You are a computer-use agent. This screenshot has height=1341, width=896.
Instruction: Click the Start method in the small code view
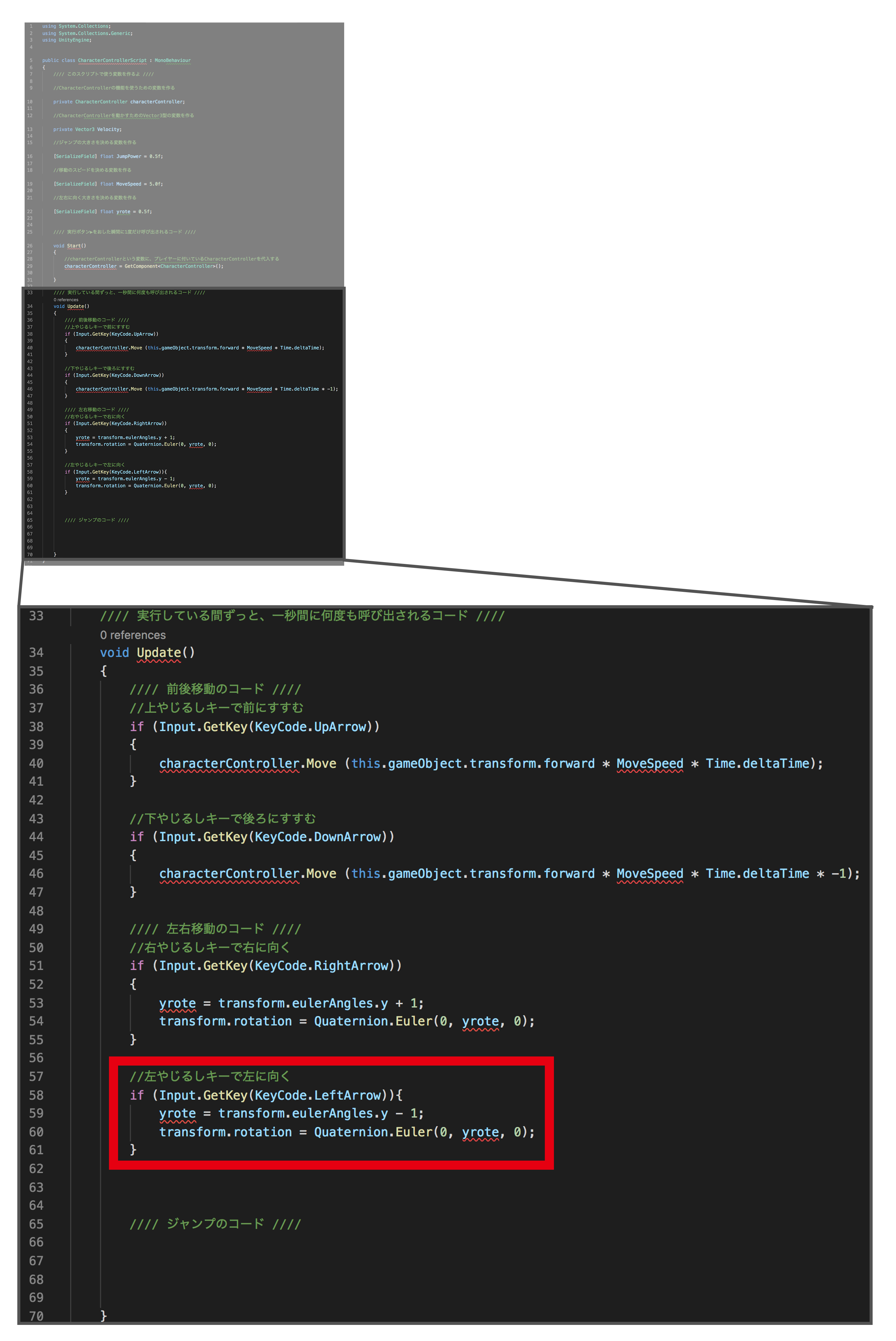coord(74,246)
